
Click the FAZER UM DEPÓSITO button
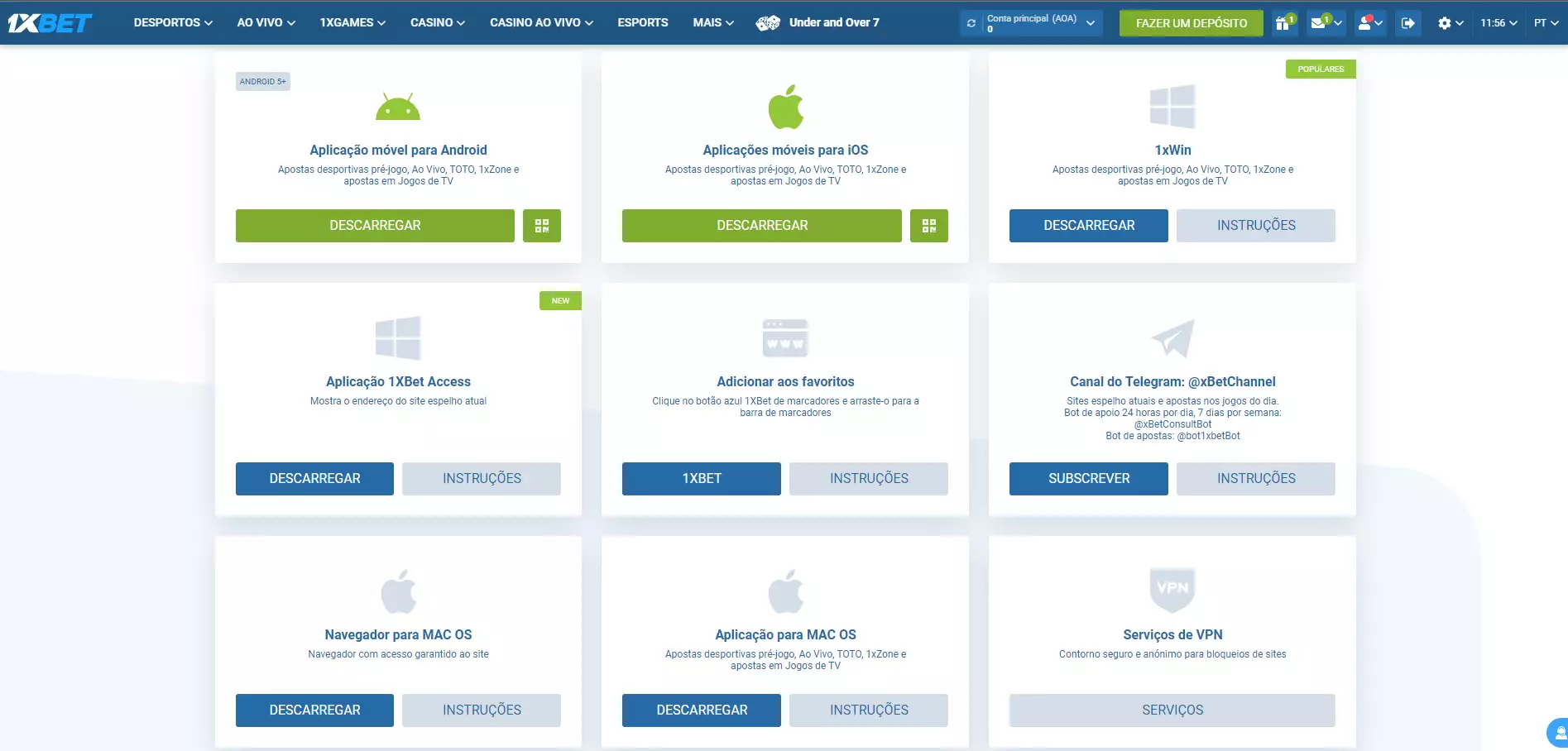(1191, 23)
